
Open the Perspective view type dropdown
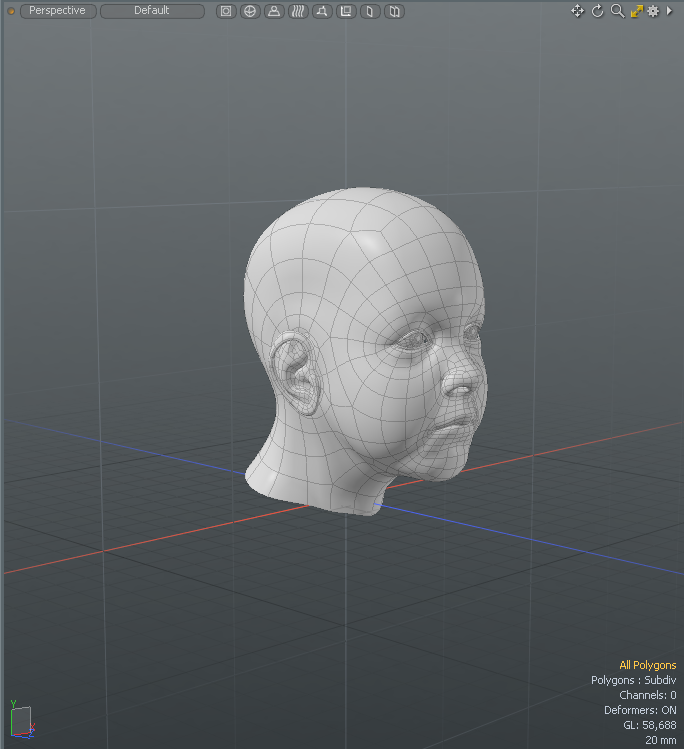pyautogui.click(x=58, y=11)
